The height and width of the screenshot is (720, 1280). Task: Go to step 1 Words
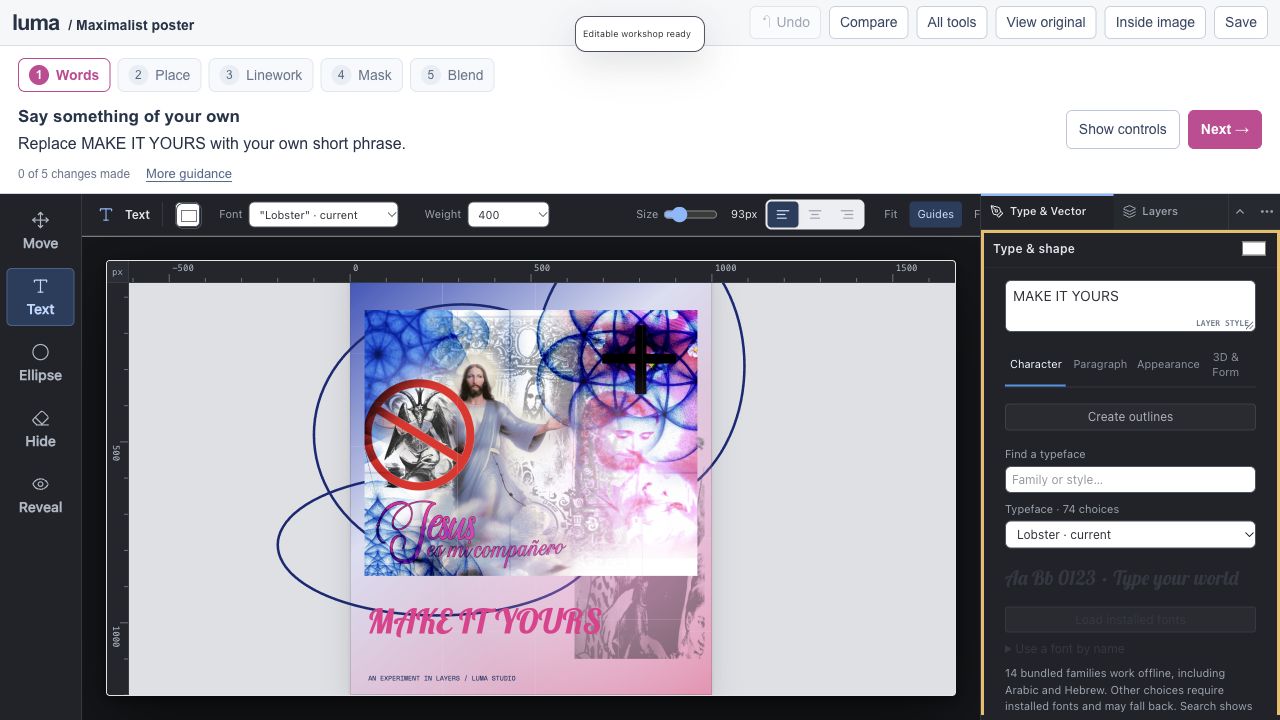tap(64, 75)
